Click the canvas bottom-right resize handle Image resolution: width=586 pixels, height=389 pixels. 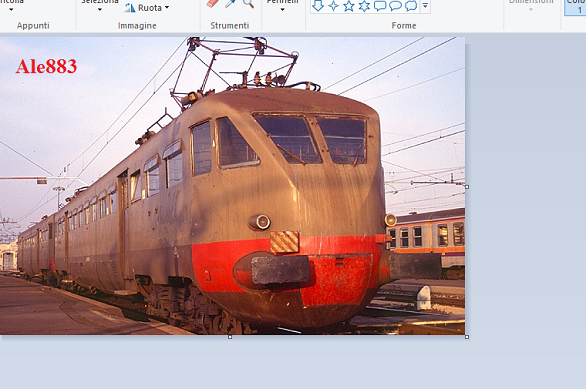coord(467,337)
